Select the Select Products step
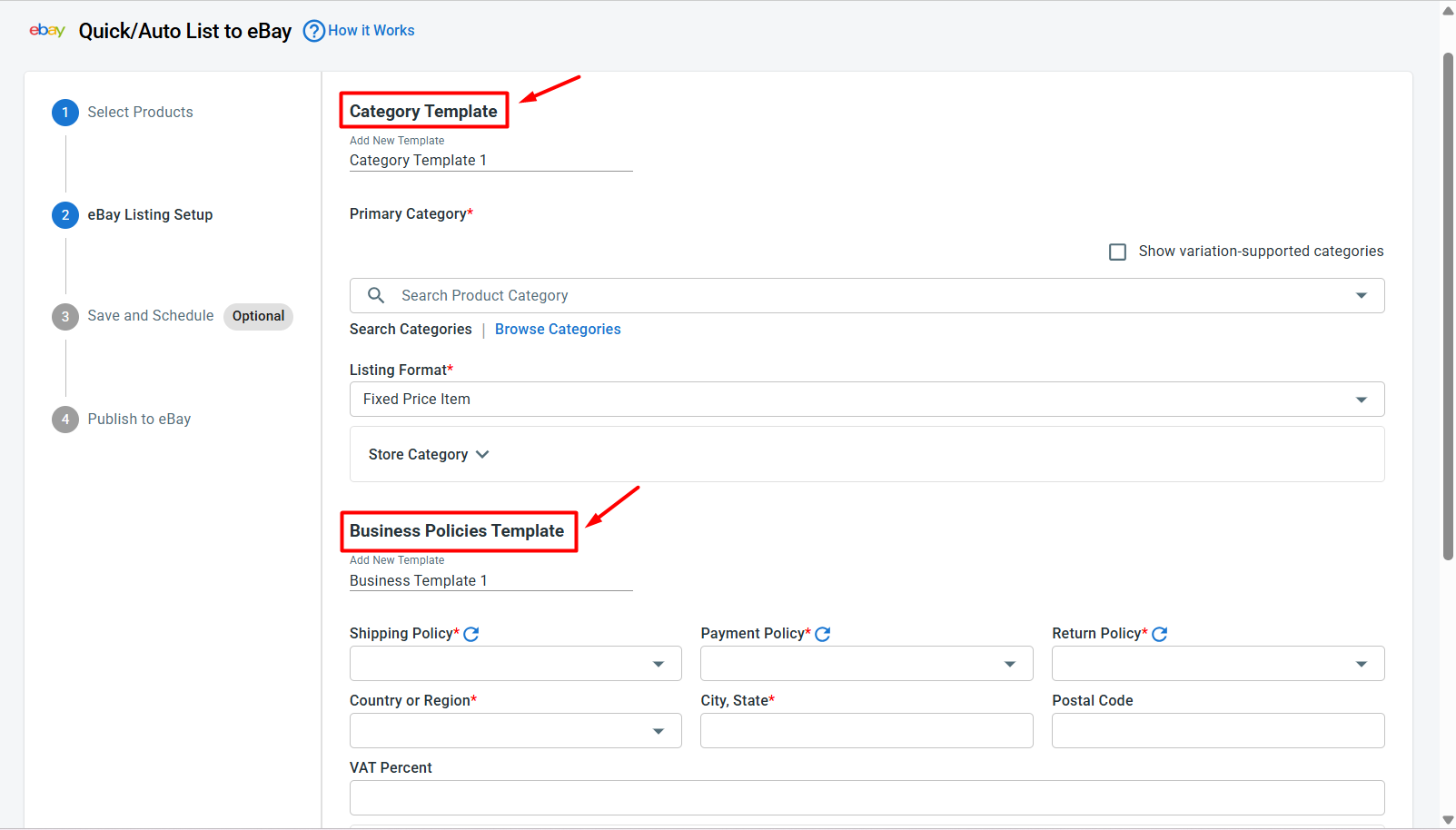The image size is (1456, 830). pyautogui.click(x=140, y=113)
